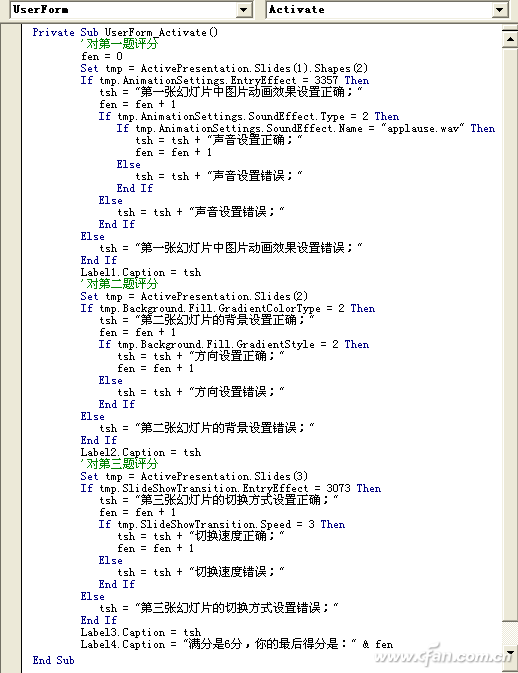Click the line 'Set tmp = ActivePresentation.Slides(2)'
The image size is (518, 673).
pyautogui.click(x=194, y=296)
